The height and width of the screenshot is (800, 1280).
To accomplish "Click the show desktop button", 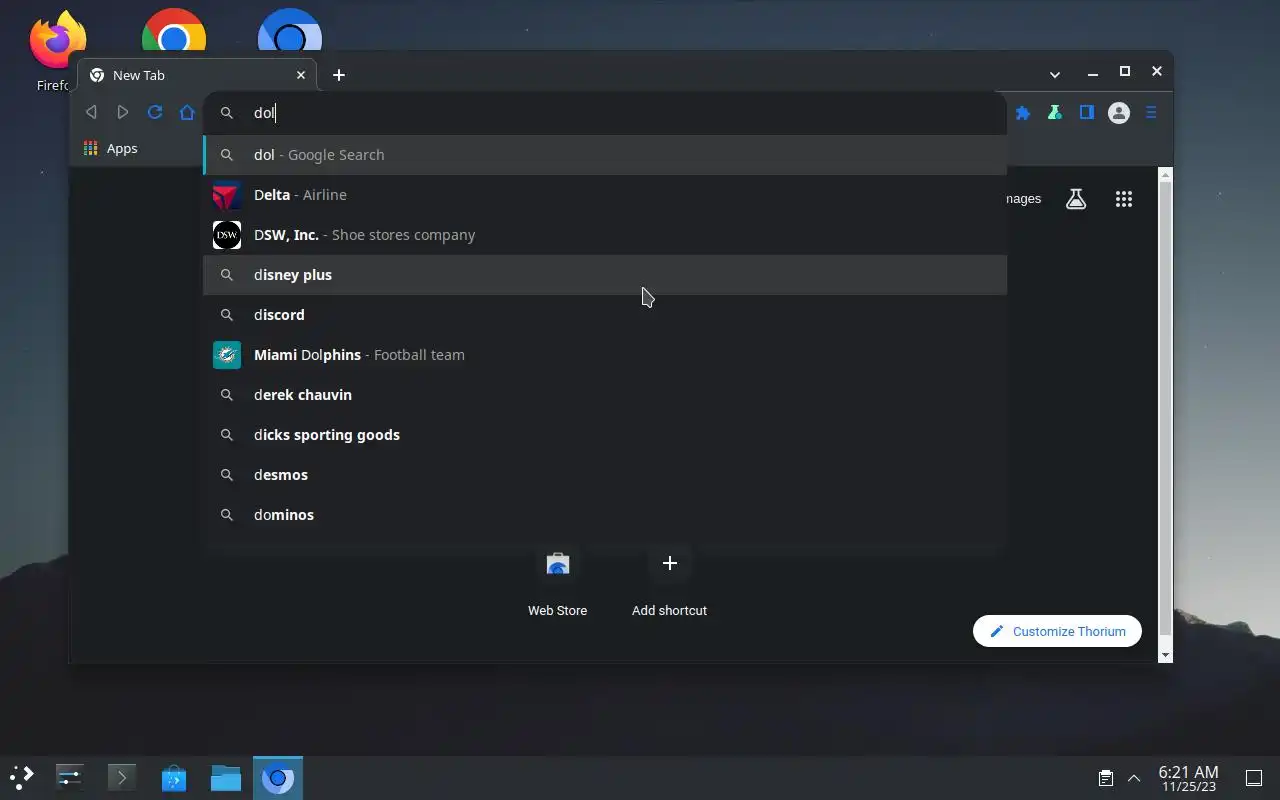I will [x=1253, y=778].
